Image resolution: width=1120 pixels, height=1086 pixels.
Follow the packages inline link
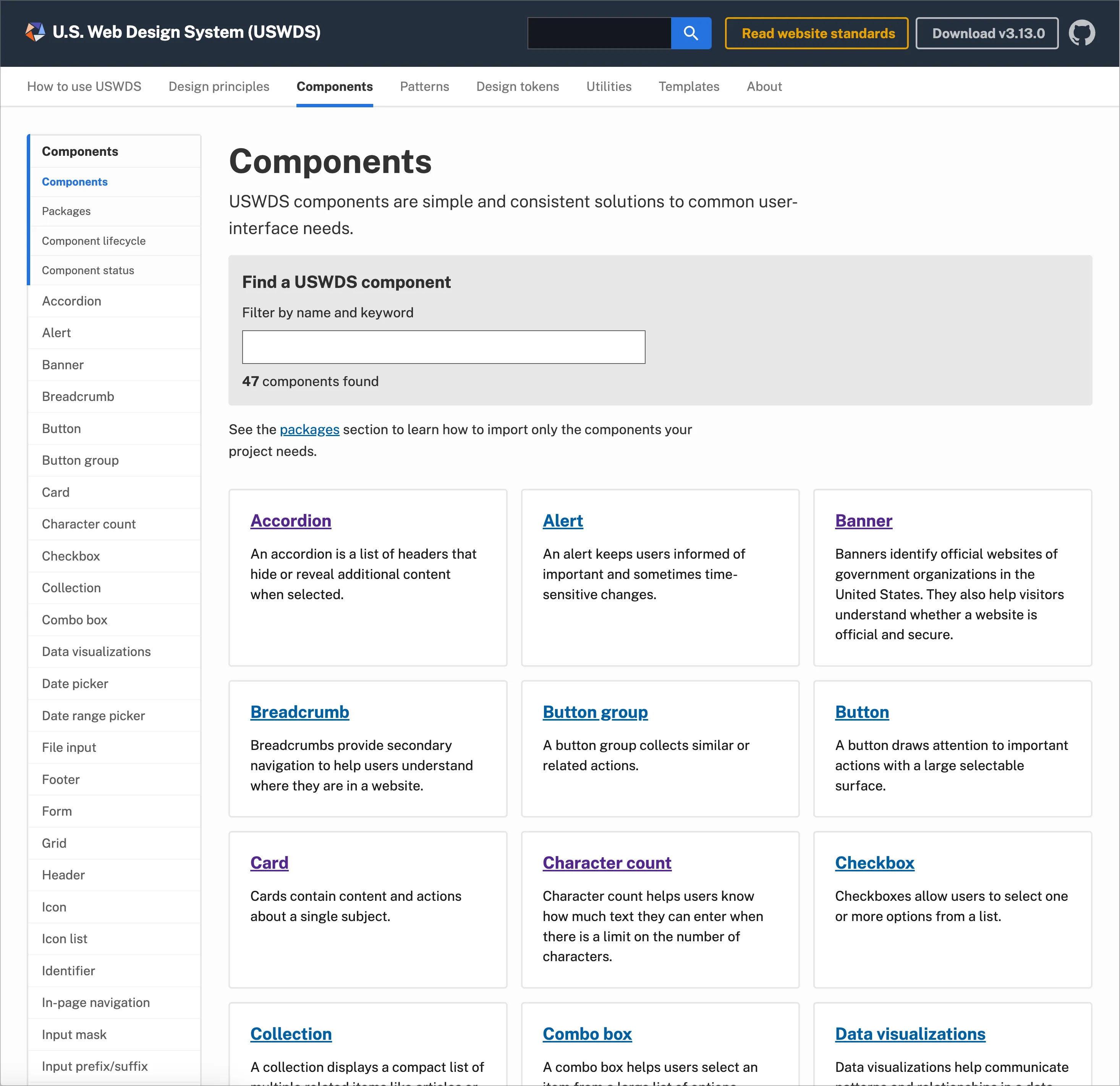(x=309, y=430)
